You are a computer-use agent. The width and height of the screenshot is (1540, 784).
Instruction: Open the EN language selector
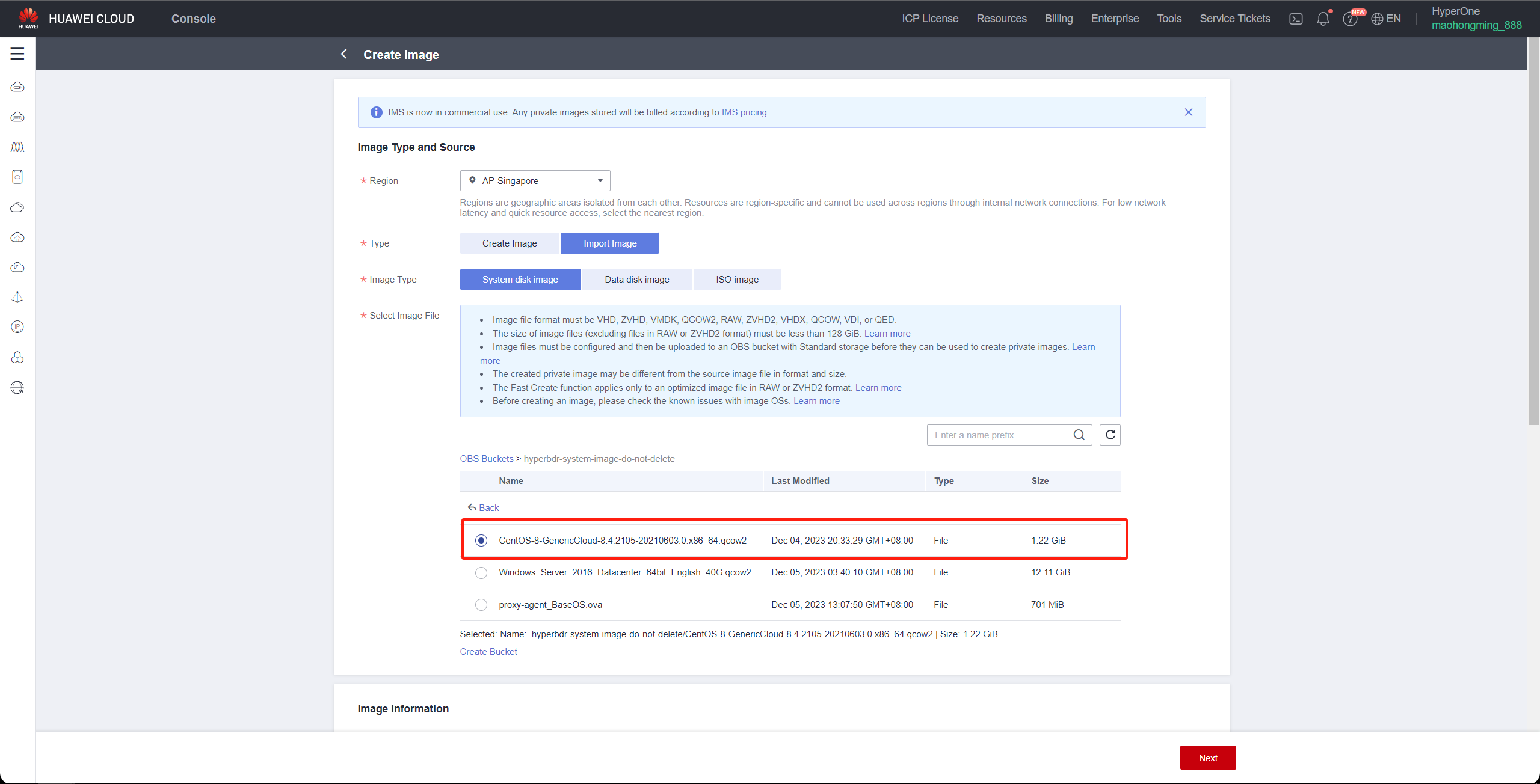point(1386,19)
